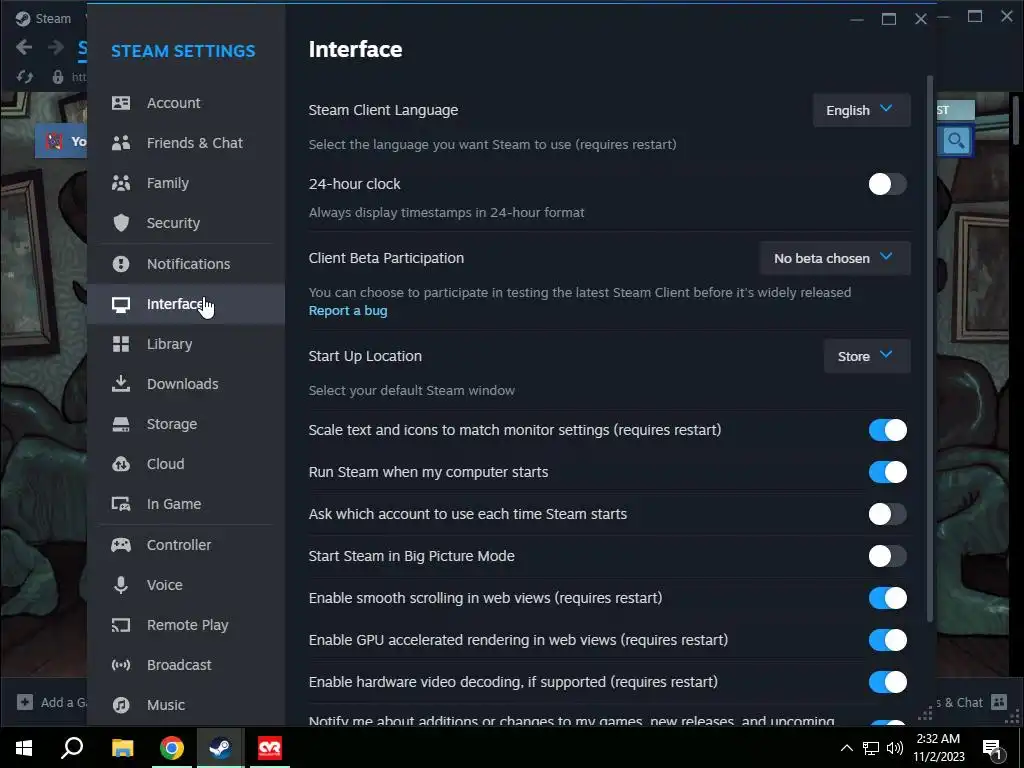The image size is (1024, 768).
Task: Click the Music note icon
Action: [x=121, y=705]
